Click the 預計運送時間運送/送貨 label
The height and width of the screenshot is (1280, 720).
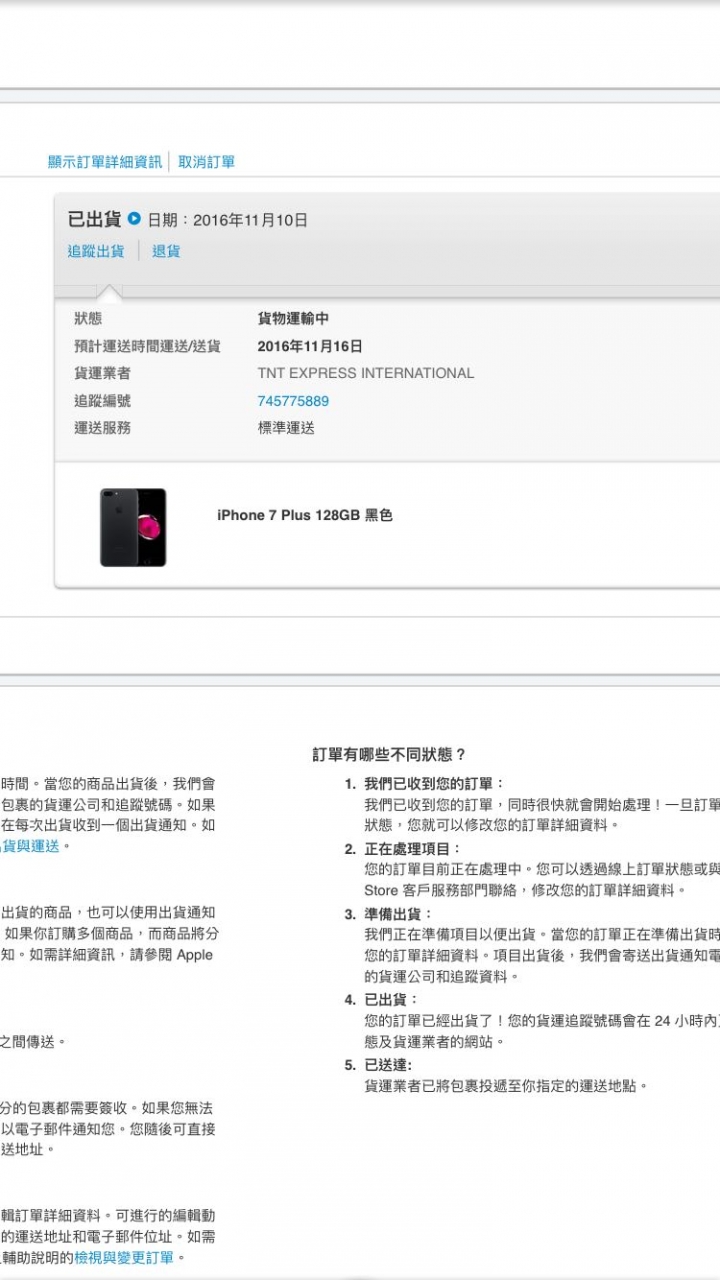[147, 346]
